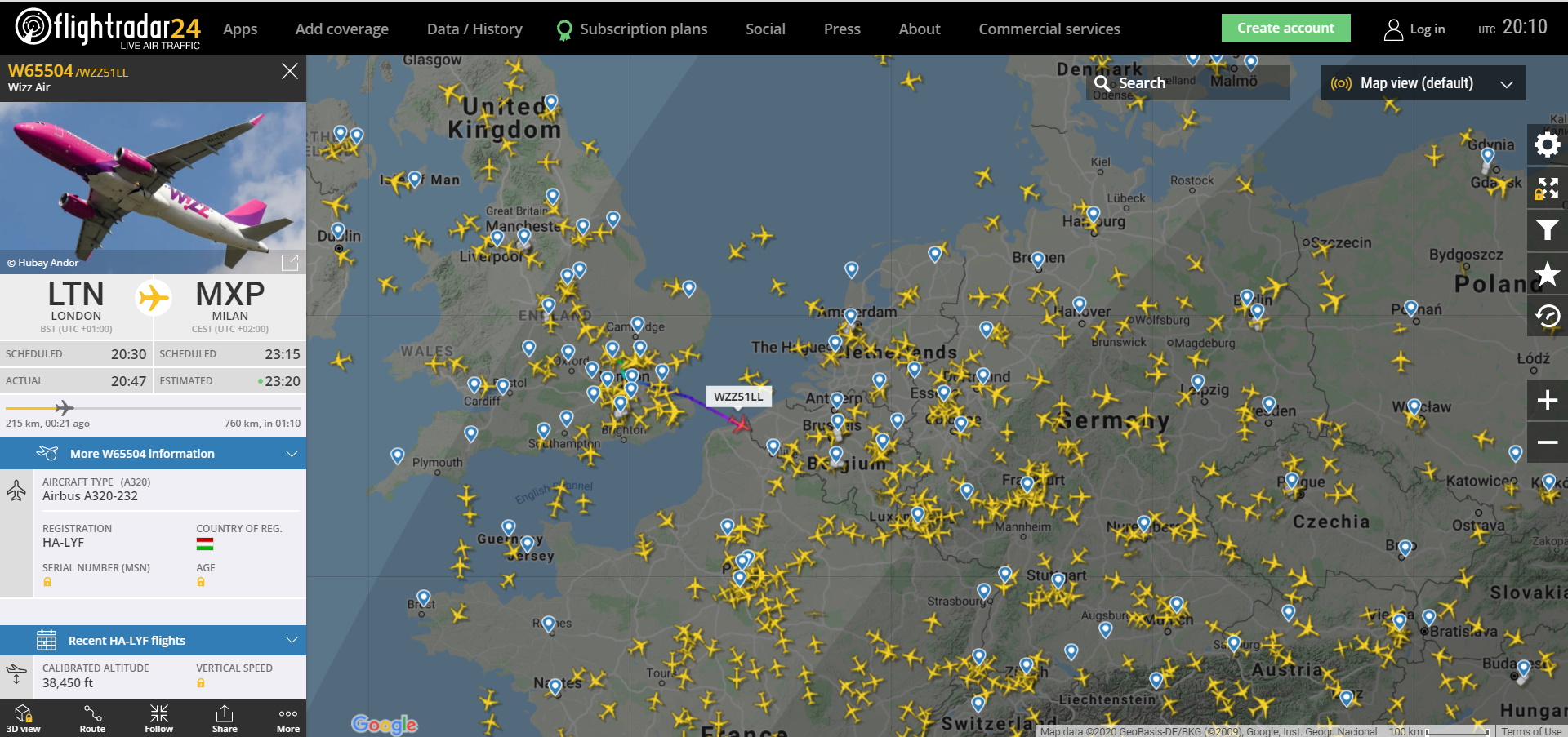Open 3D view of flight
The image size is (1568, 737).
coord(23,718)
